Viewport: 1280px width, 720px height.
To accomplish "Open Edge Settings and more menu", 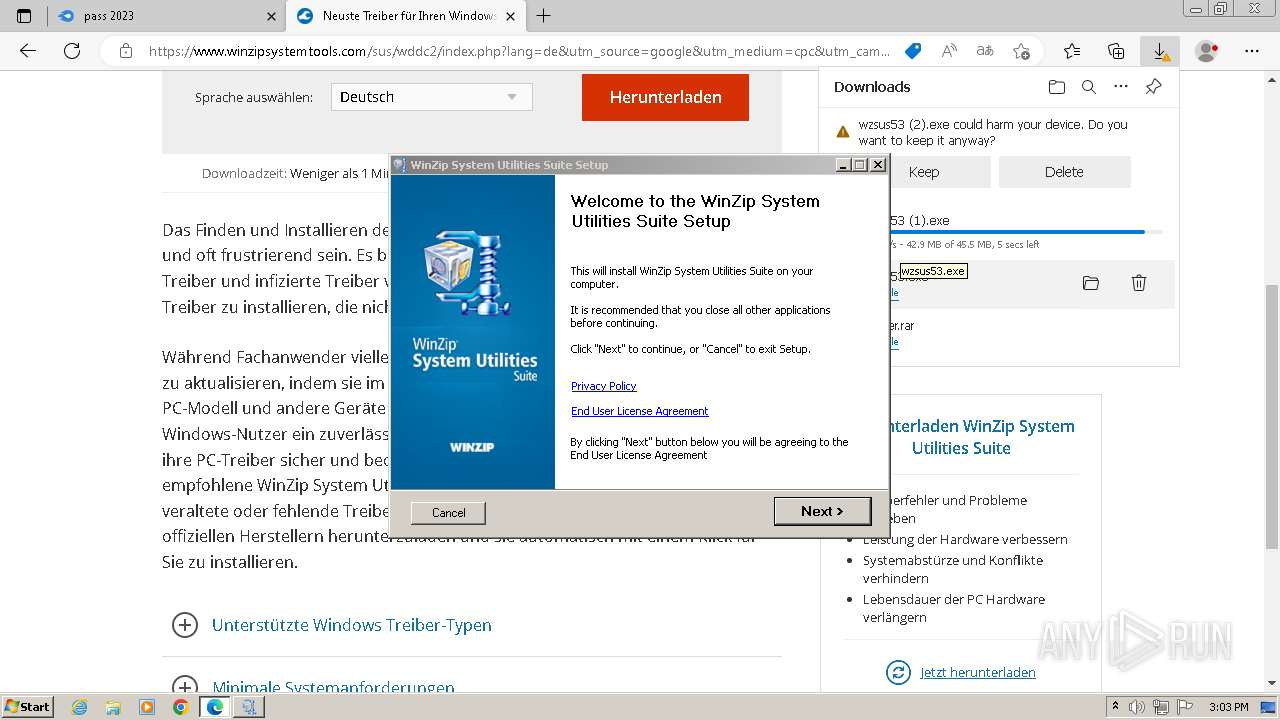I will coord(1252,51).
